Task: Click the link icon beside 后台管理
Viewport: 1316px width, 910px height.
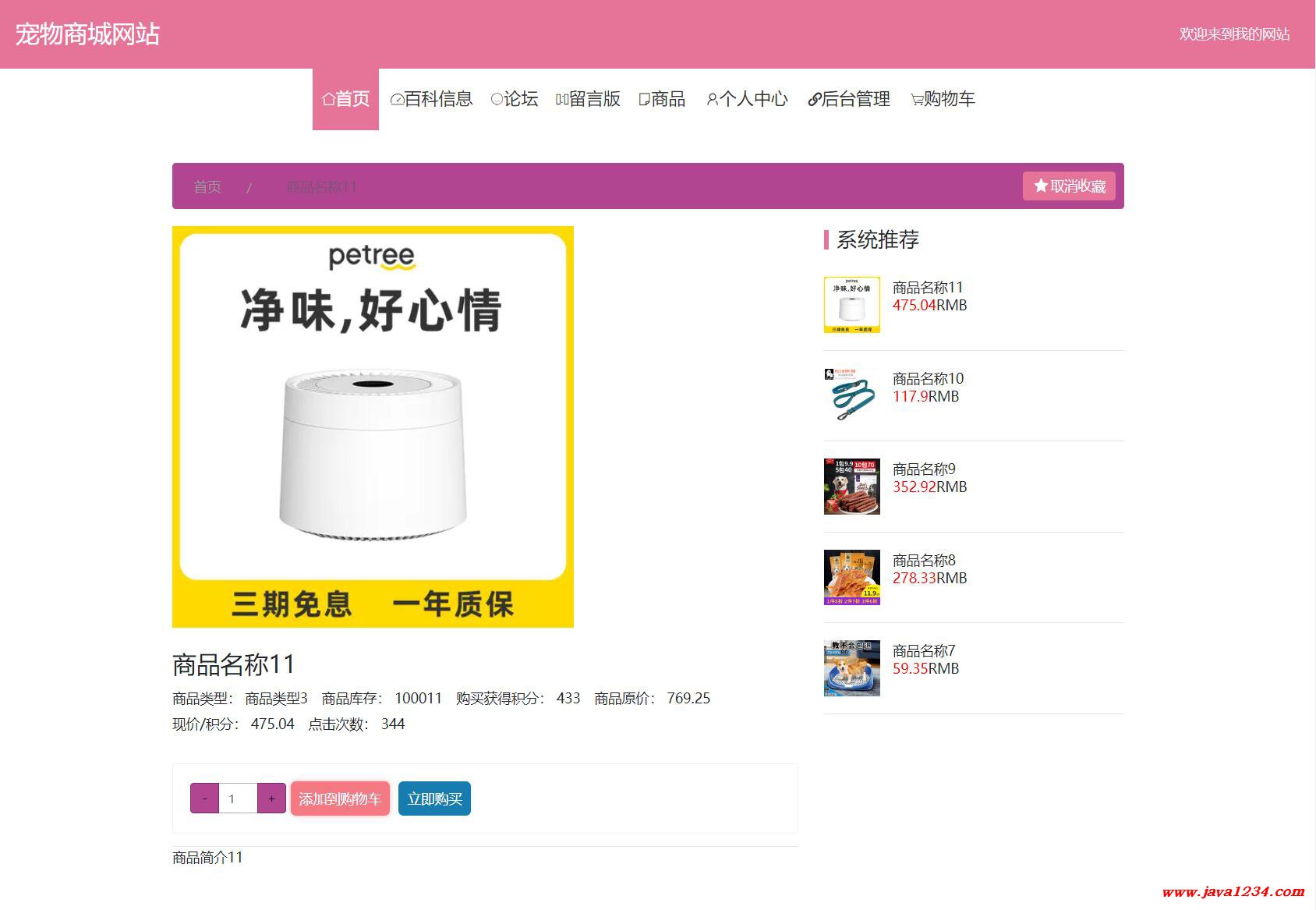Action: coord(814,100)
